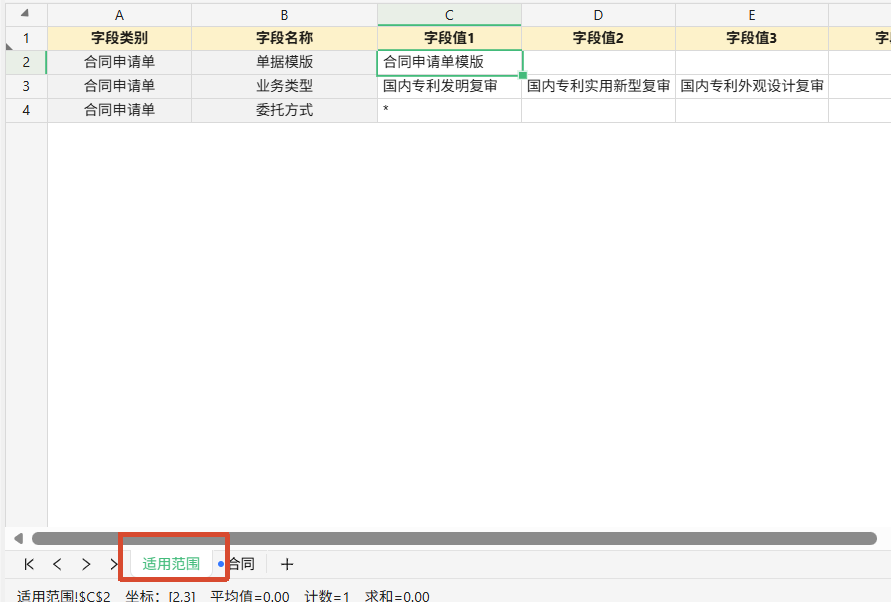Click 合同申请单 in row 3
The width and height of the screenshot is (891, 602).
pyautogui.click(x=119, y=86)
